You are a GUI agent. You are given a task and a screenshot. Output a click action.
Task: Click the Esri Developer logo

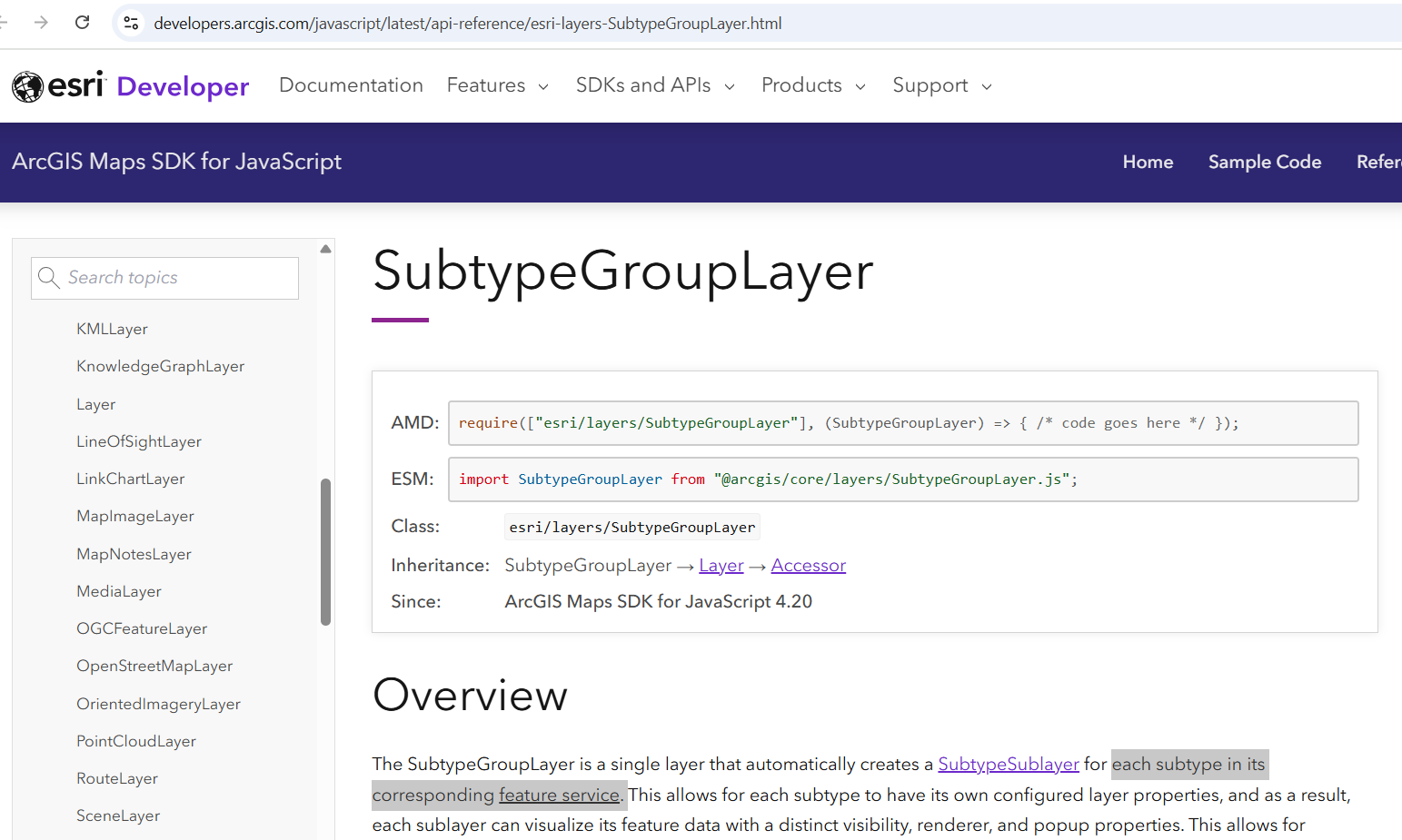click(x=130, y=84)
